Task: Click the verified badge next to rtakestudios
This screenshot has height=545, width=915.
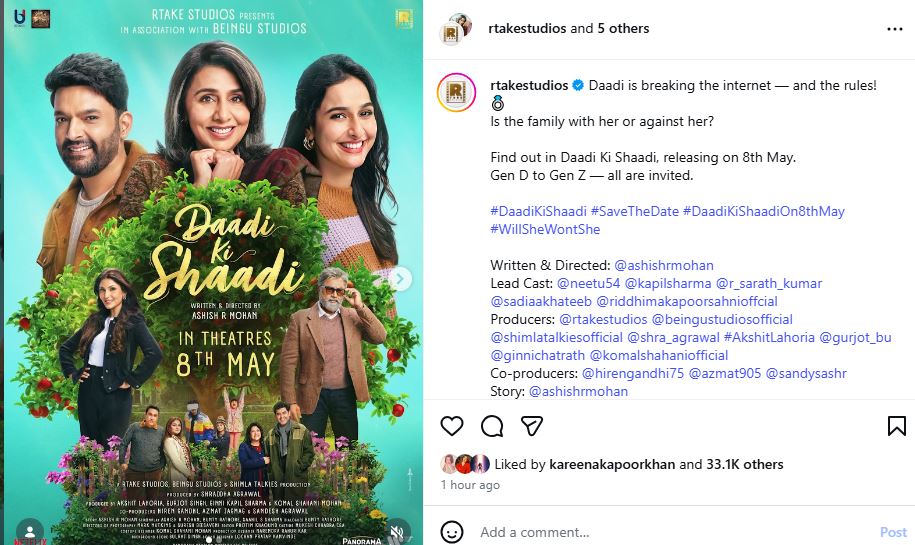Action: 578,86
